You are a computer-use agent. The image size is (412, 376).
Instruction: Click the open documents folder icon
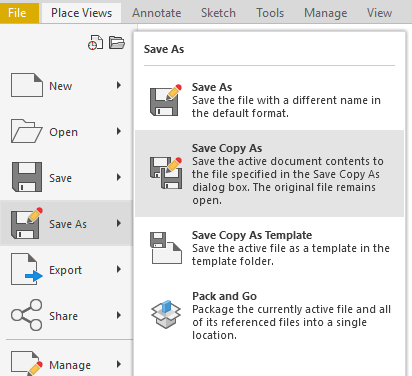point(117,43)
